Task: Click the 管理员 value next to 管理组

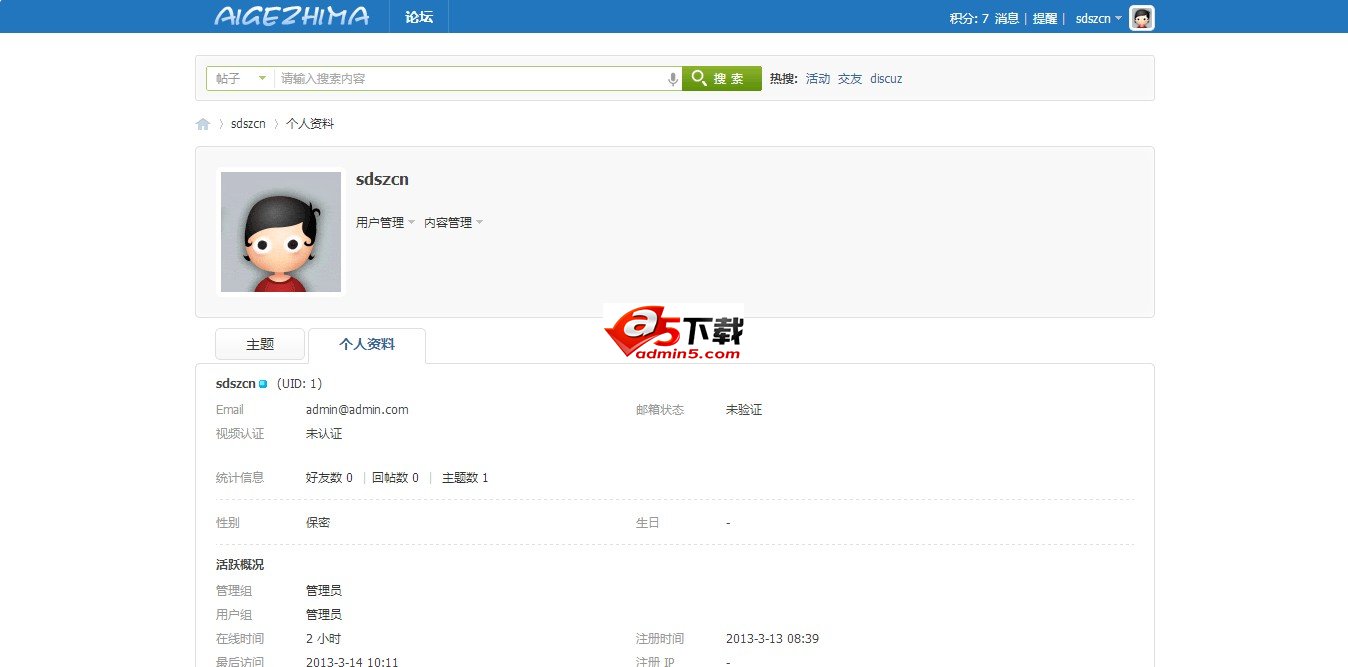Action: click(x=324, y=591)
